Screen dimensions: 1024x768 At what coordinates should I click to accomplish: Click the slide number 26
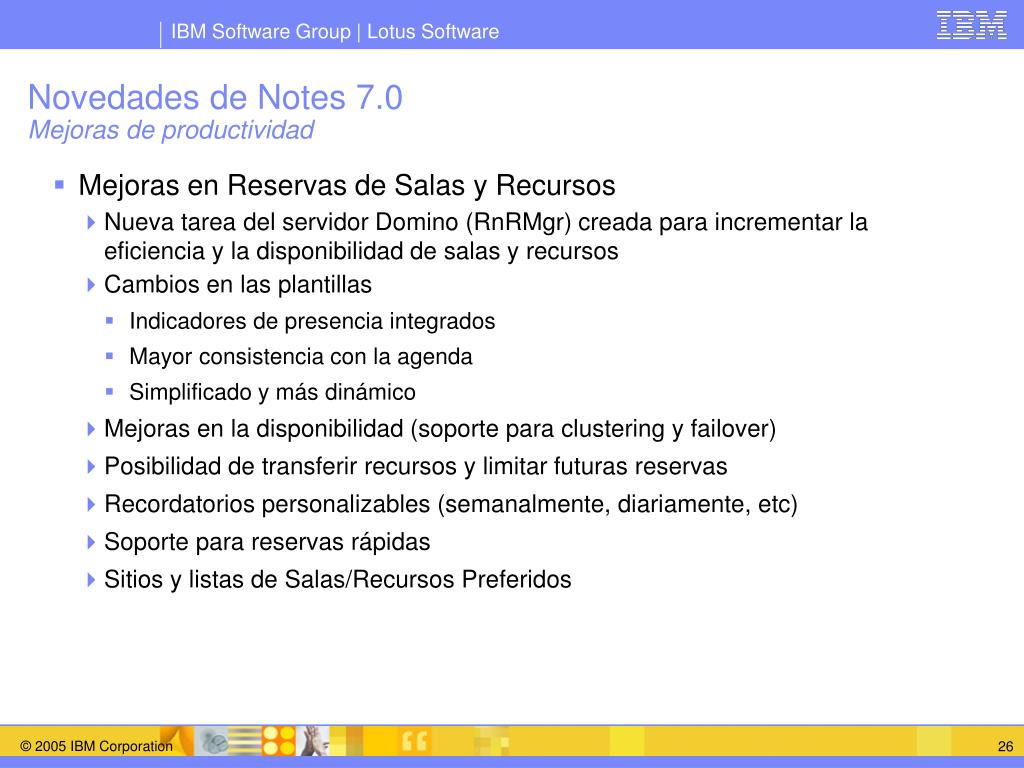1005,746
